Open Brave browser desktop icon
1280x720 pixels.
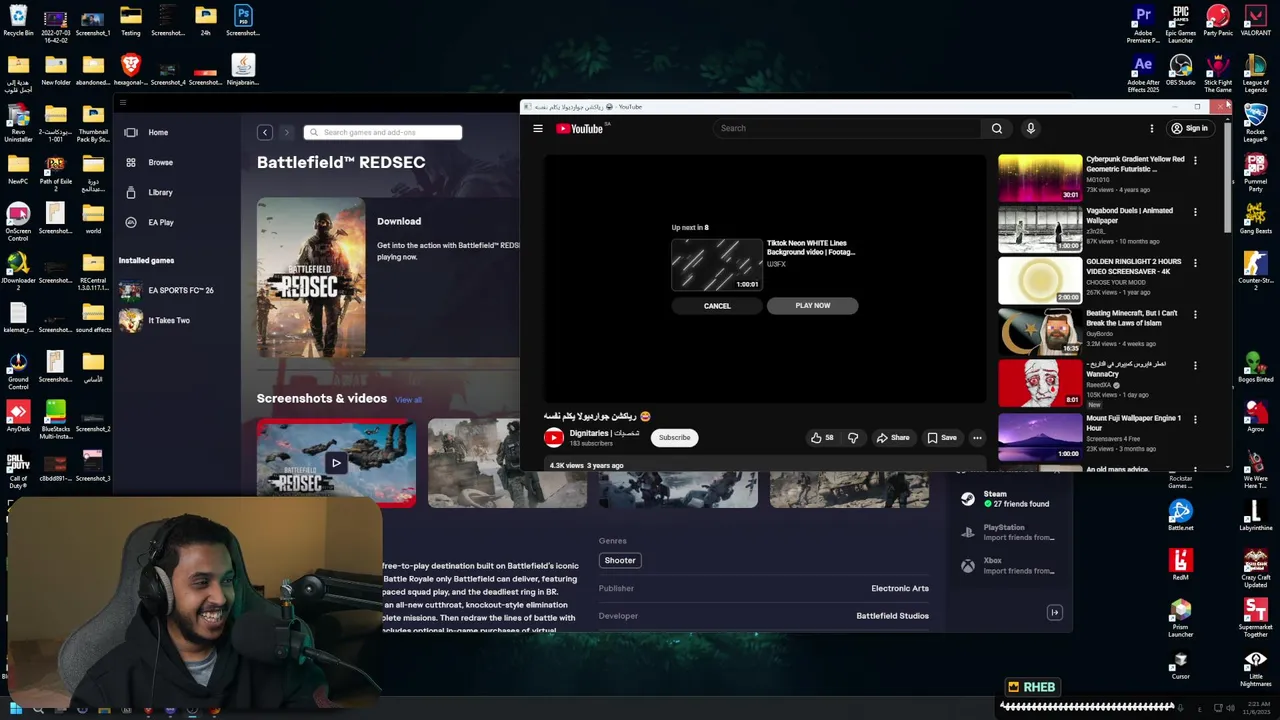click(130, 70)
